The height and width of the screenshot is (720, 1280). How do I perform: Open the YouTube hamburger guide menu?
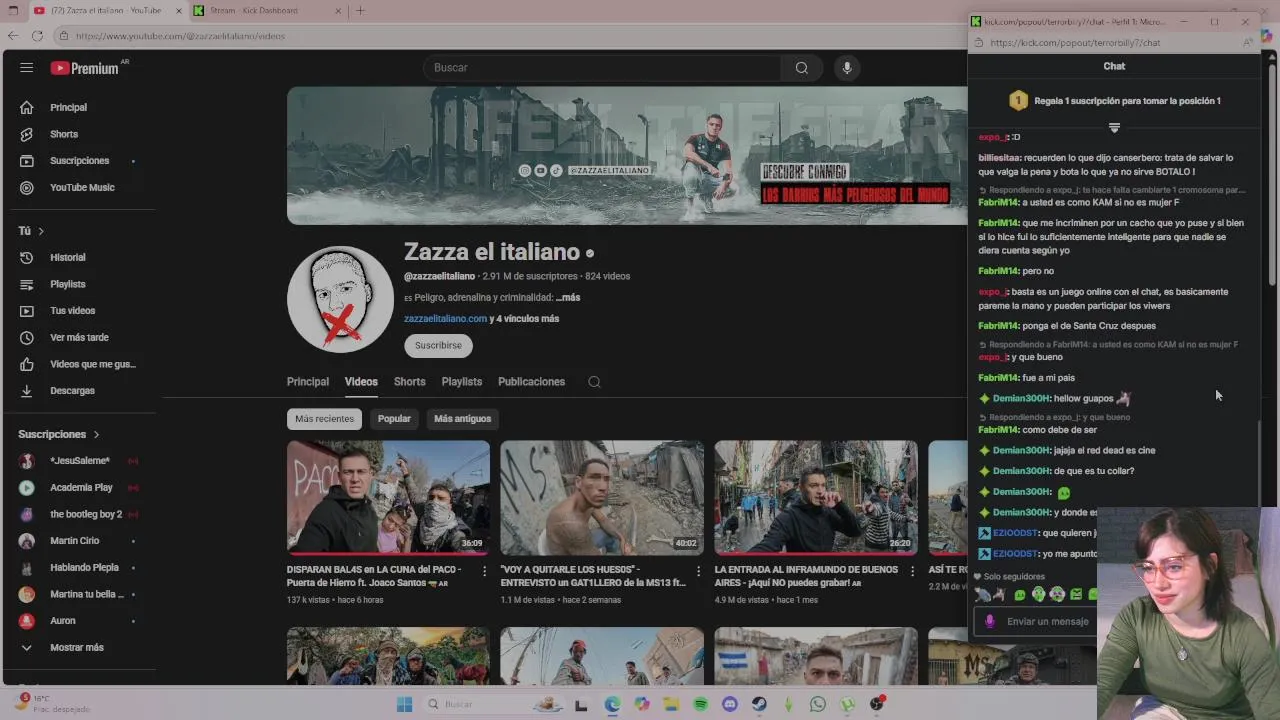point(26,68)
